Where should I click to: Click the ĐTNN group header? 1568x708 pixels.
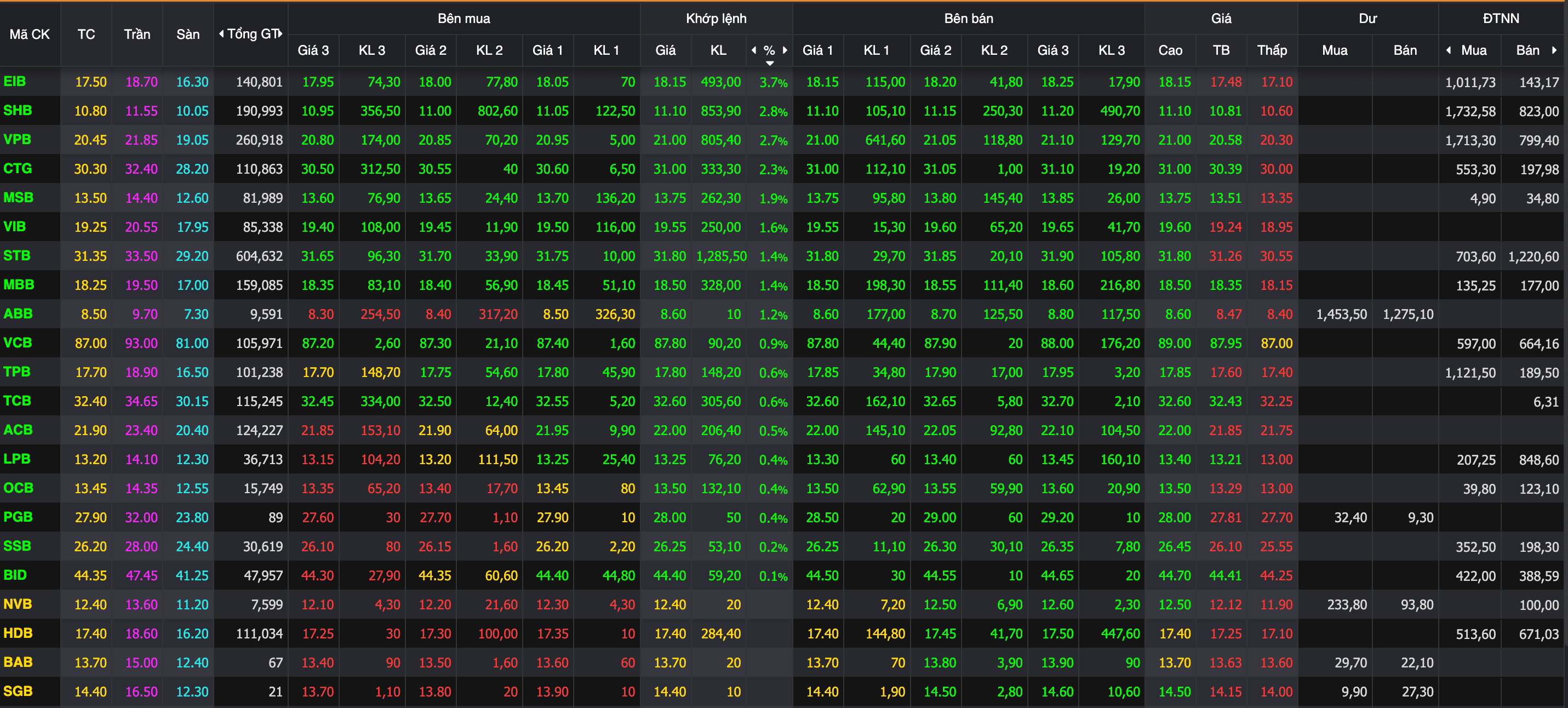coord(1501,18)
